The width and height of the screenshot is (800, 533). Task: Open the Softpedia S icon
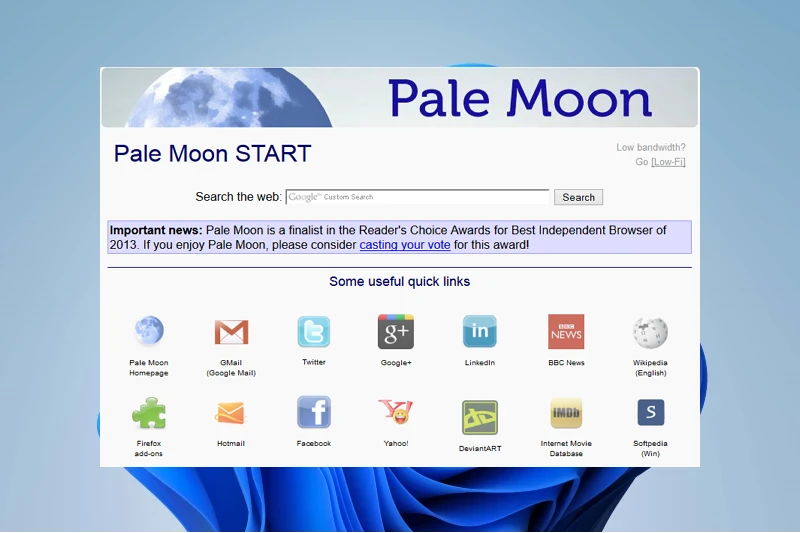651,412
